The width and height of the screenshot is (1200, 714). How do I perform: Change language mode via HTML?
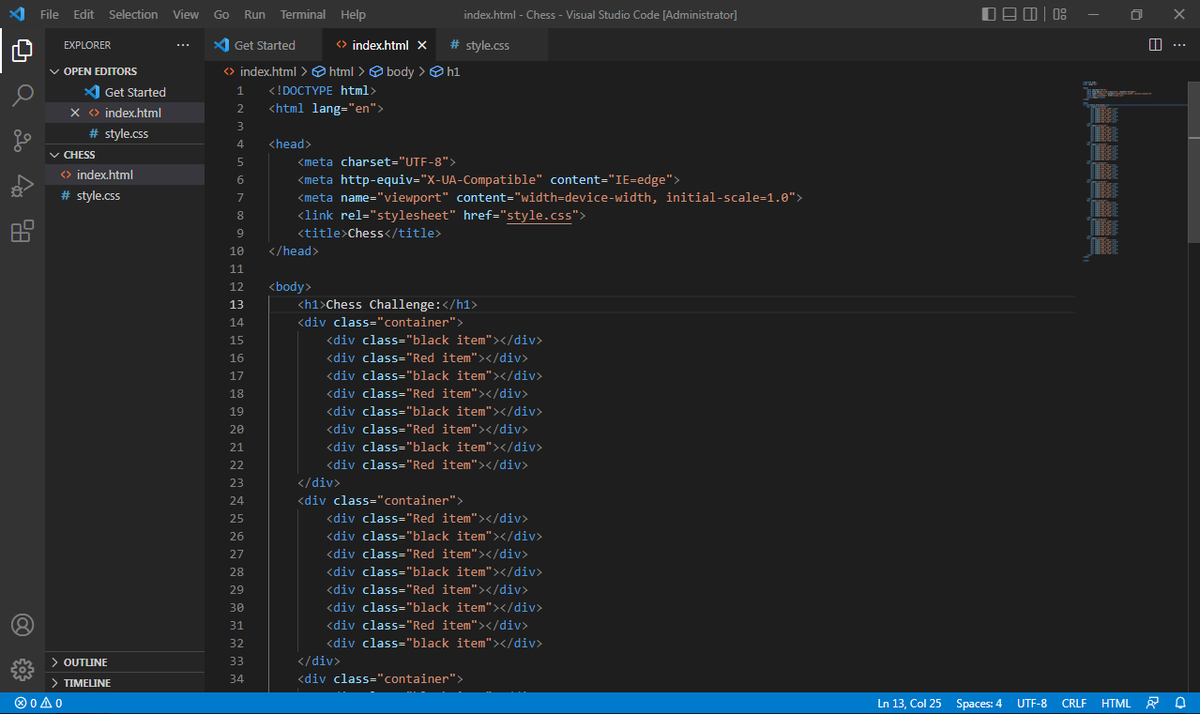pos(1116,703)
